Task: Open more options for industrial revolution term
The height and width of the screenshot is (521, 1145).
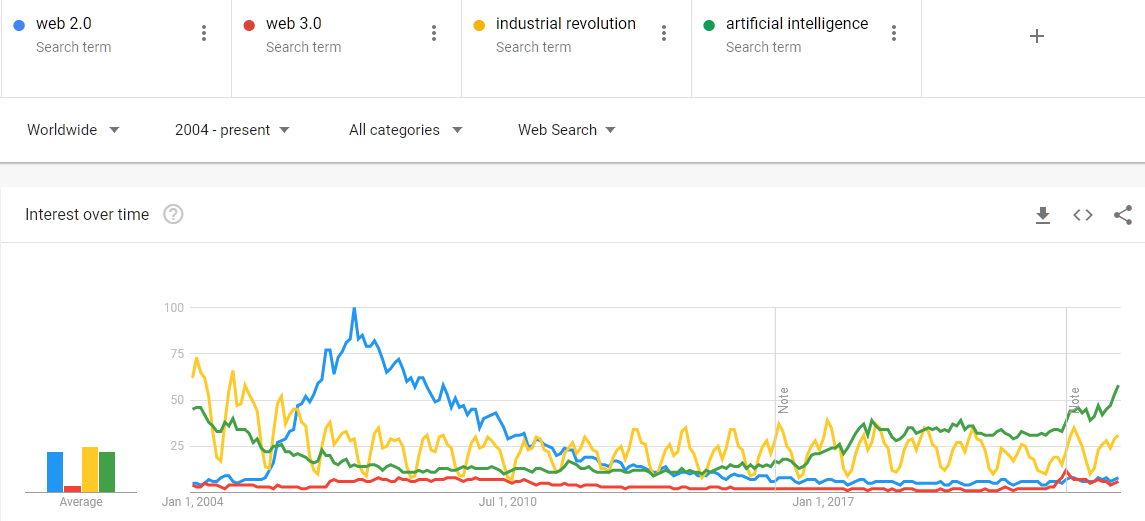Action: (664, 33)
